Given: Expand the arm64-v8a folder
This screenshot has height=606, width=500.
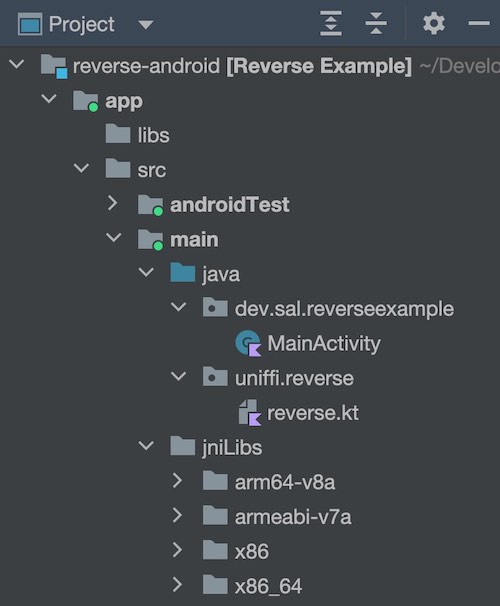Looking at the screenshot, I should click(177, 481).
